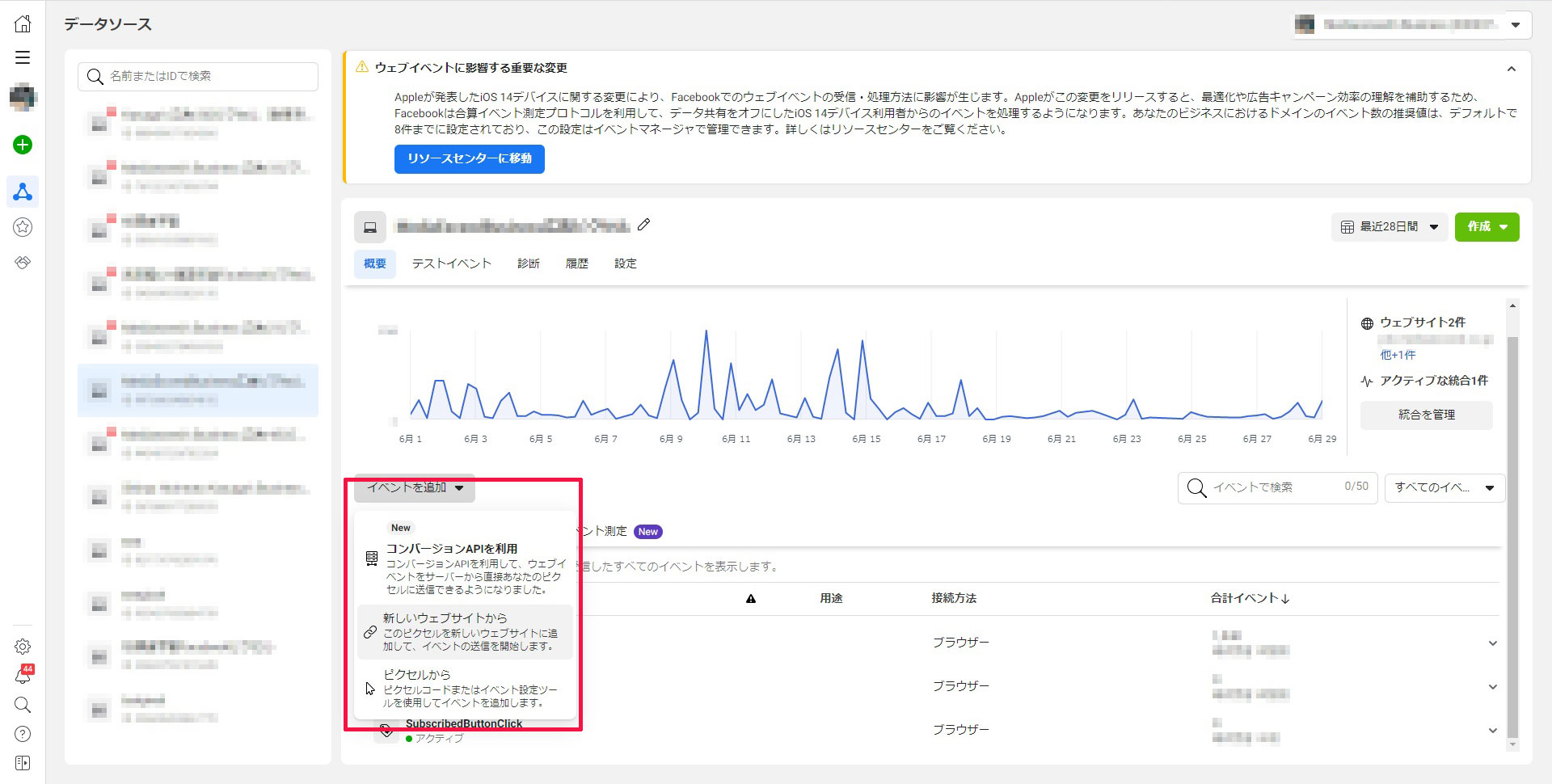
Task: Click the pencil edit name icon
Action: coord(643,225)
